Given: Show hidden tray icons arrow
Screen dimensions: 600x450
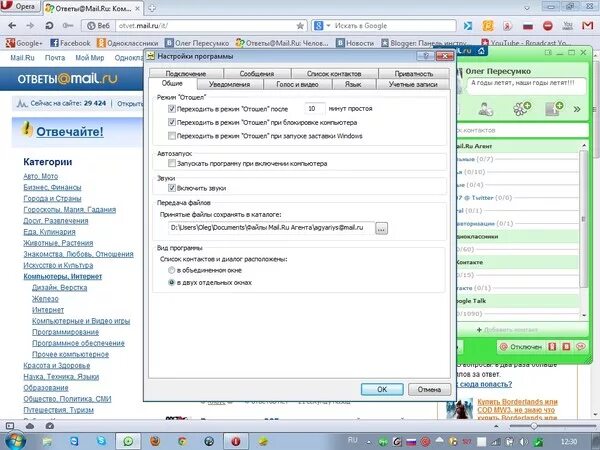Looking at the screenshot, I should 368,442.
